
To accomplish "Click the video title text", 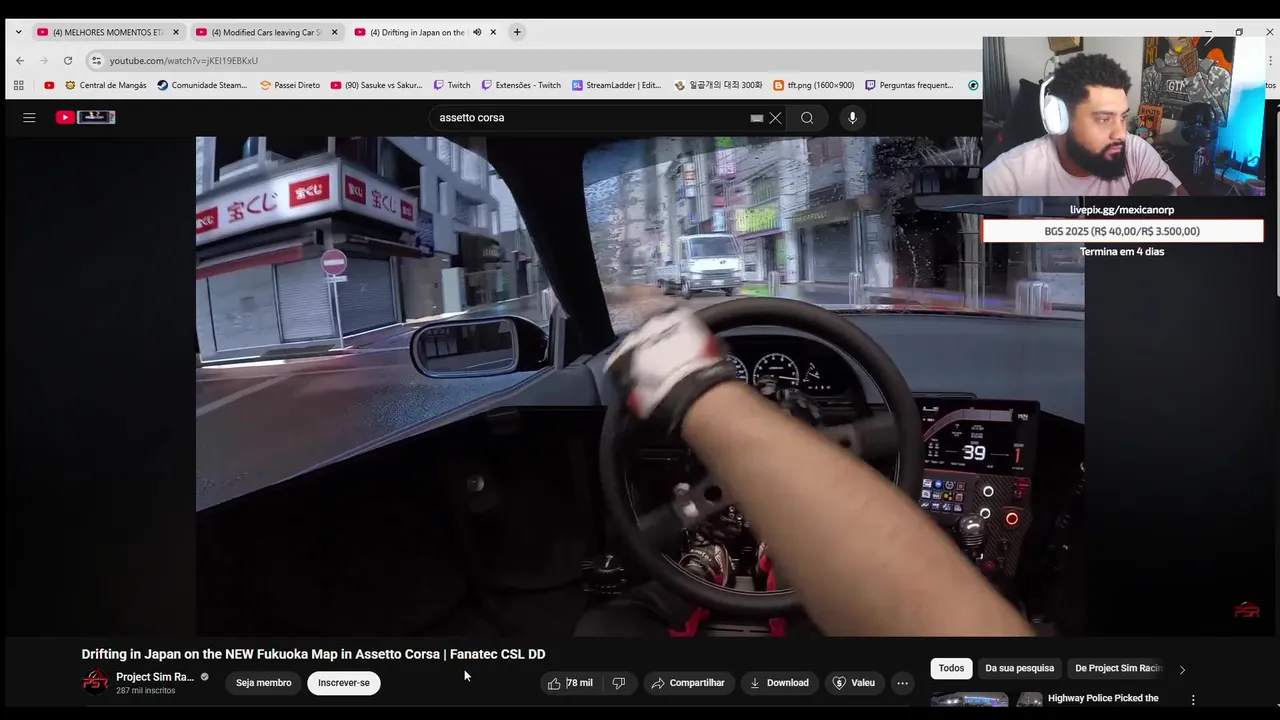I will pyautogui.click(x=313, y=654).
